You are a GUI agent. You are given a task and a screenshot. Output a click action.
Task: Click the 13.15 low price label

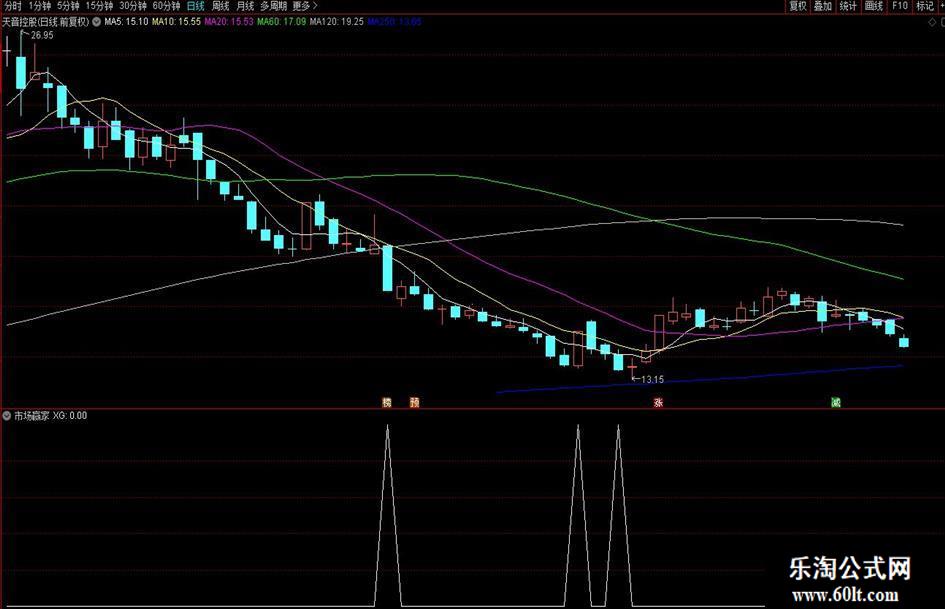click(x=652, y=380)
